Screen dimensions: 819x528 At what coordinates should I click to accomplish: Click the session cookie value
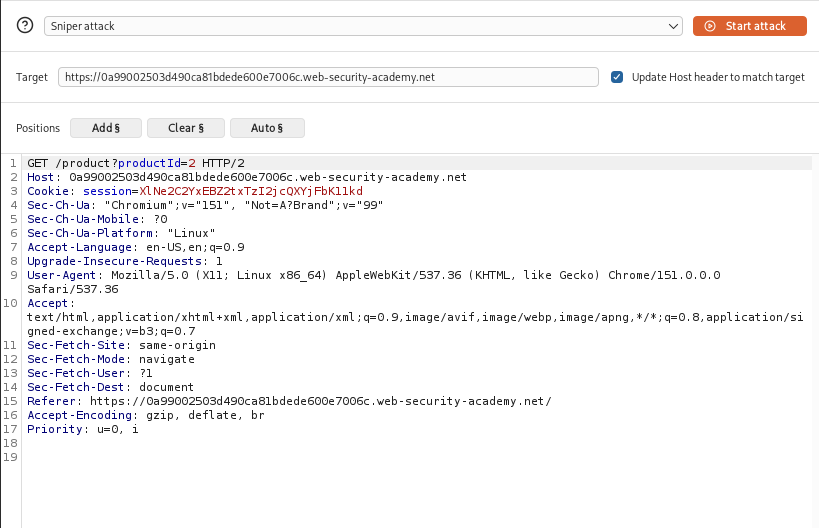coord(251,191)
